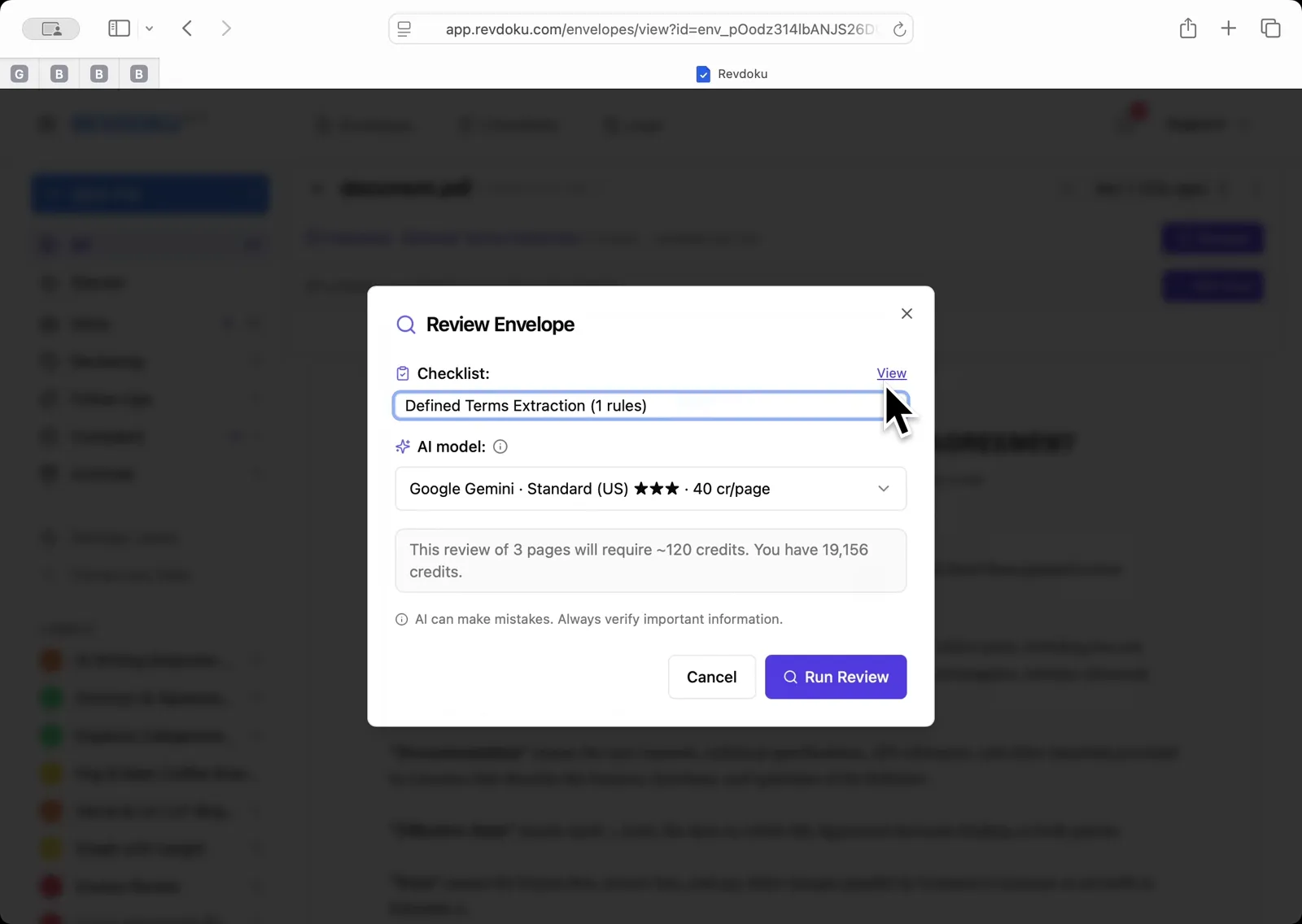Click the checklist clipboard icon
Image resolution: width=1302 pixels, height=924 pixels.
point(403,373)
